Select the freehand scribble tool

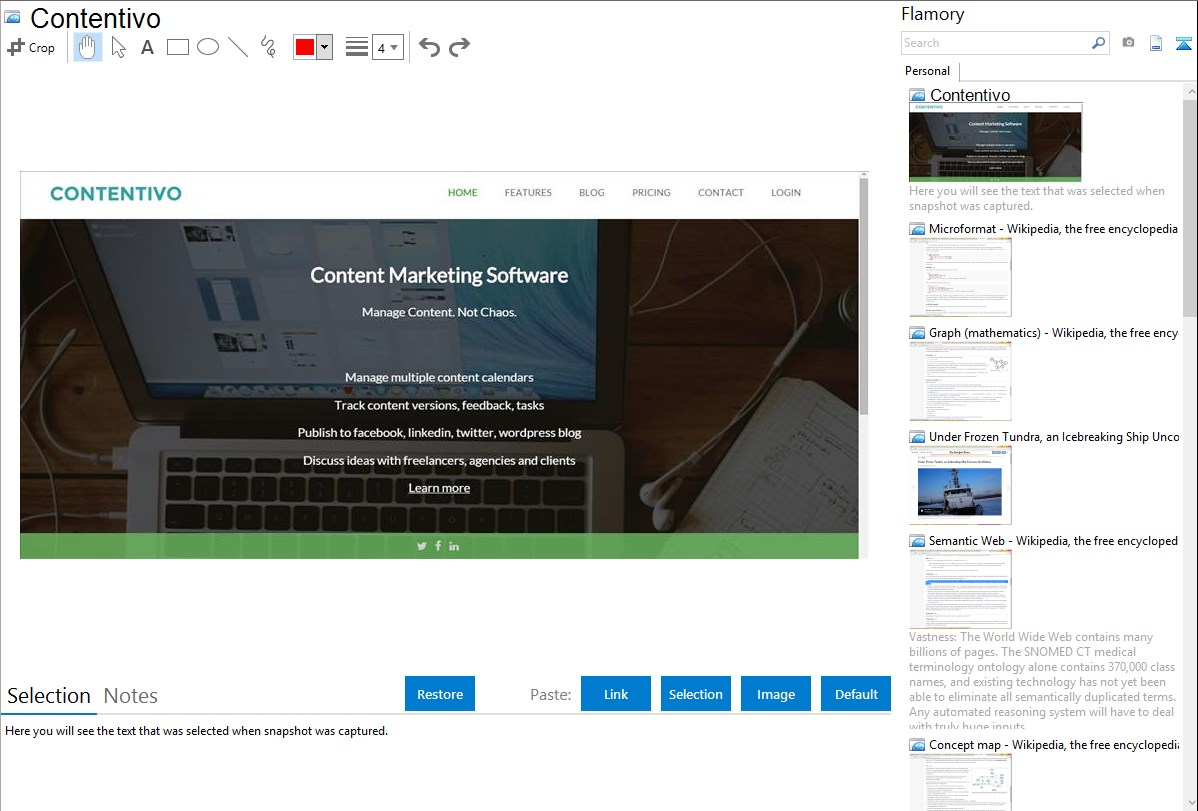(x=268, y=47)
